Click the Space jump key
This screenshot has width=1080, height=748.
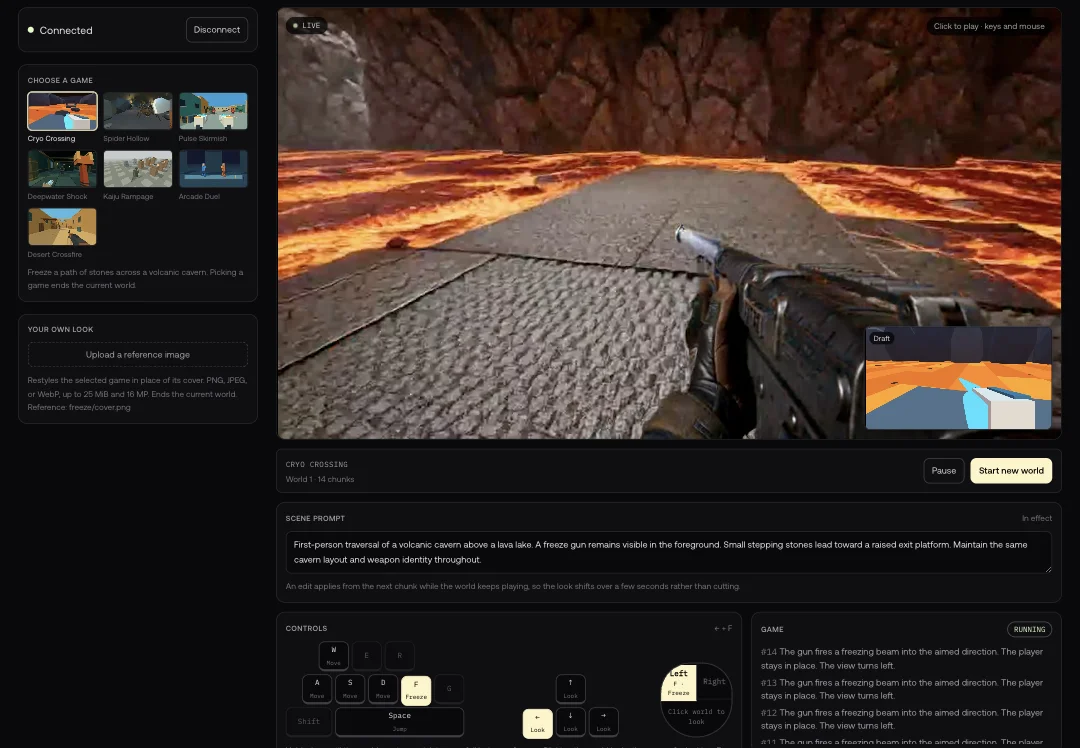click(399, 722)
